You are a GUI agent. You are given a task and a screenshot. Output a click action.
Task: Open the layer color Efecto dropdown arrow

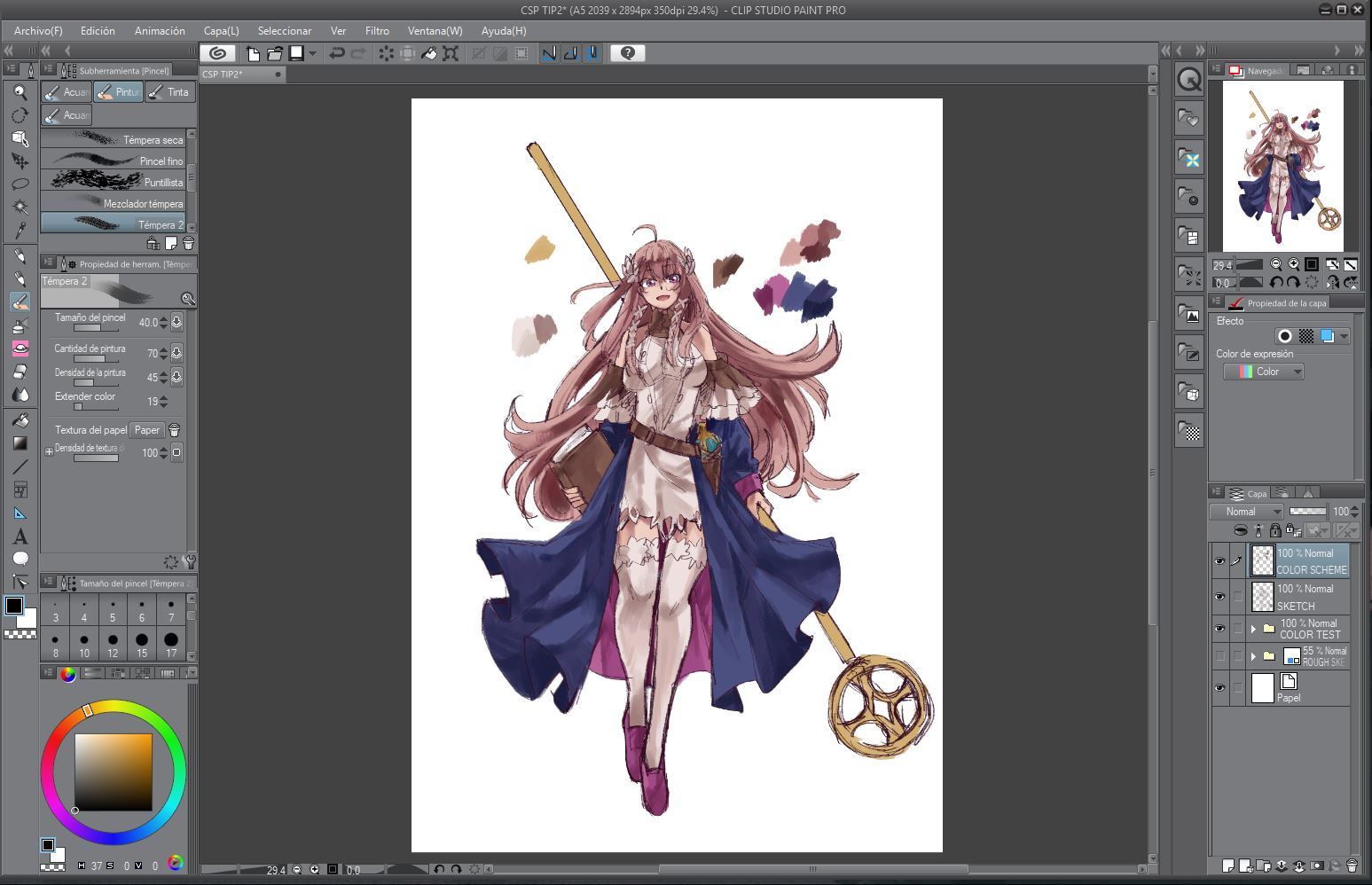(1345, 336)
